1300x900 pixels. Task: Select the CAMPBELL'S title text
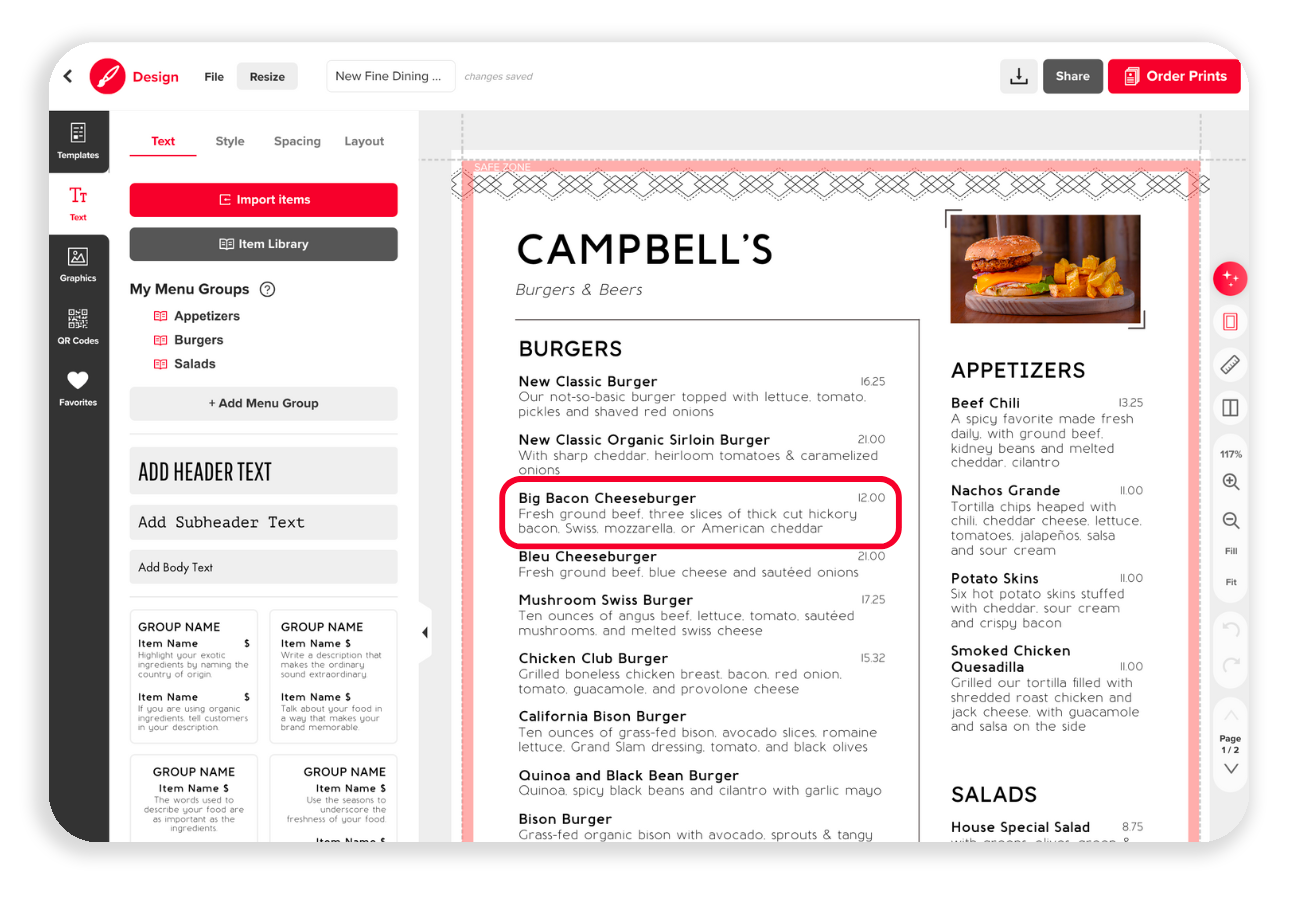point(645,250)
